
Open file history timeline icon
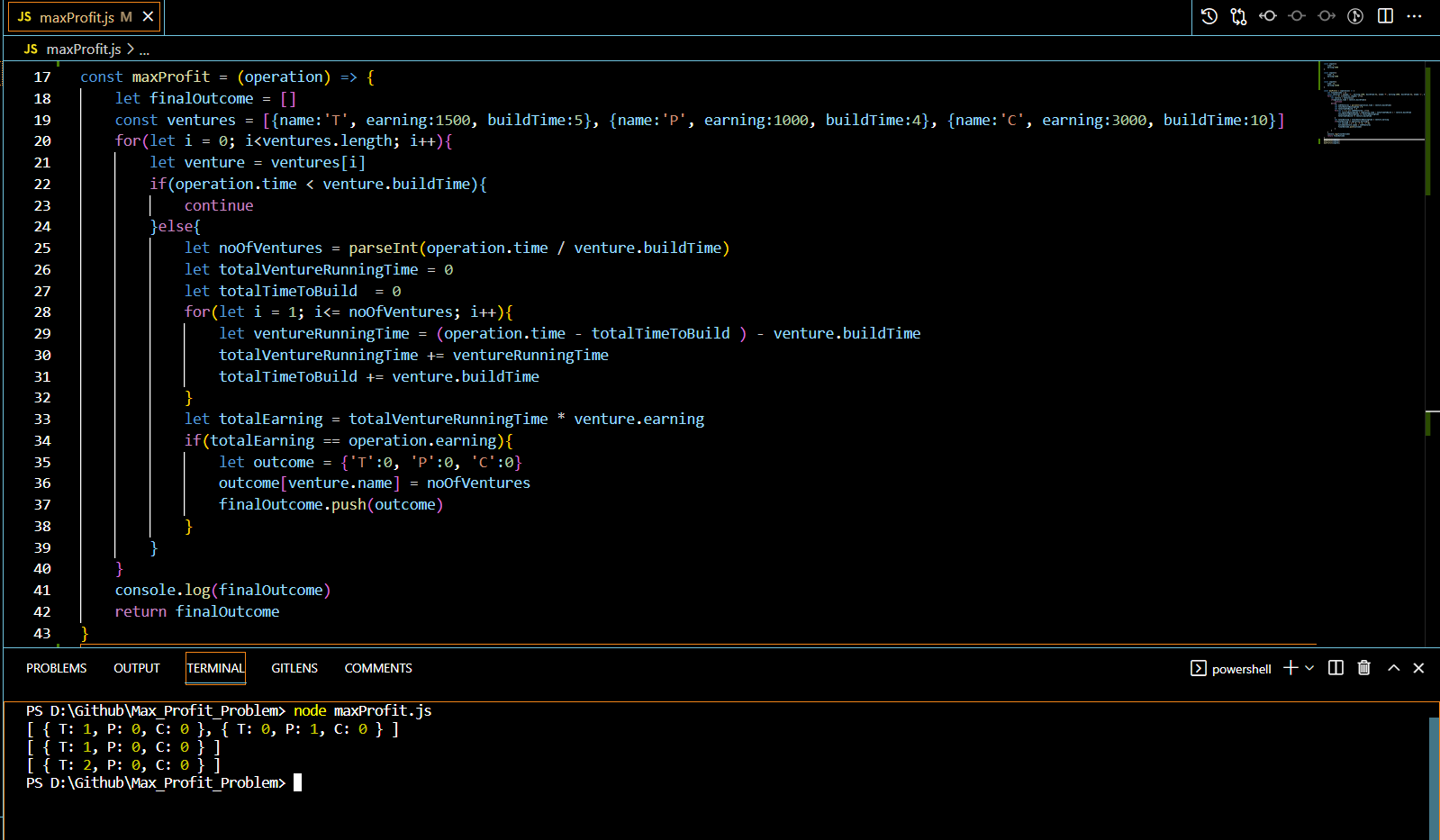click(x=1209, y=16)
